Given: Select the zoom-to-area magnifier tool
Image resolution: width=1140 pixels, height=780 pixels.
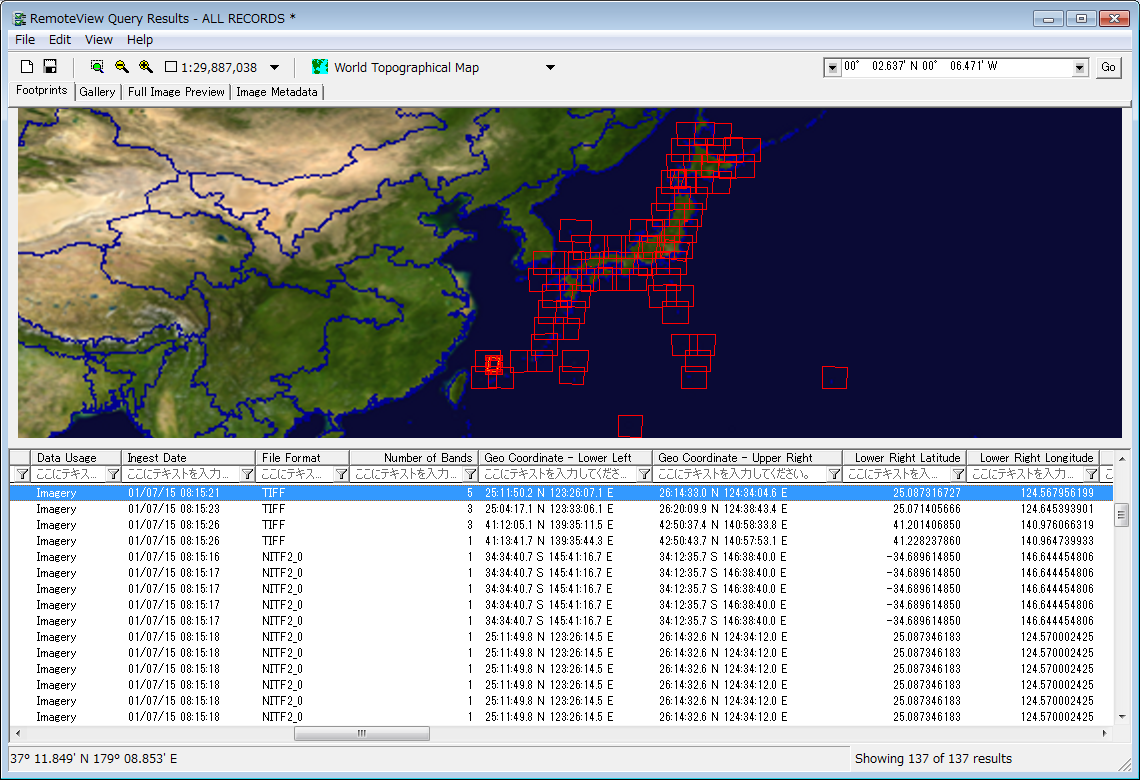Looking at the screenshot, I should pyautogui.click(x=97, y=67).
